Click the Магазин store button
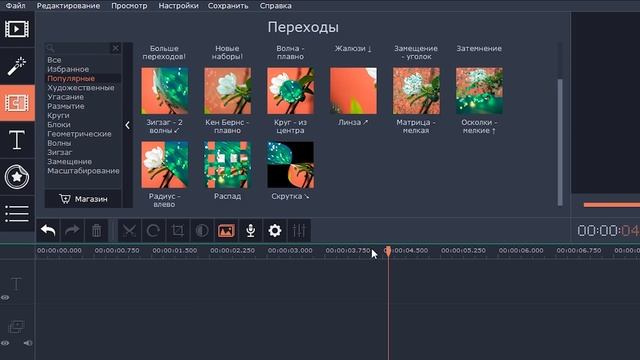Viewport: 640px width, 360px height. (83, 199)
